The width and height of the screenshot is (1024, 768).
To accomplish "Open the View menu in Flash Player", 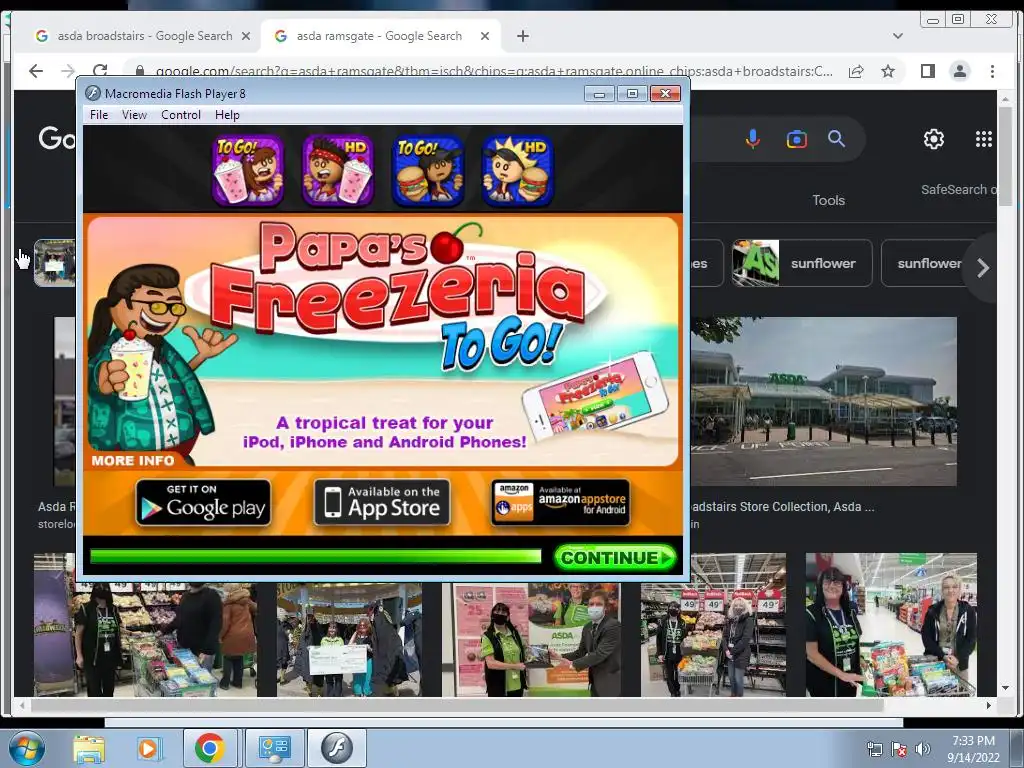I will pyautogui.click(x=135, y=115).
